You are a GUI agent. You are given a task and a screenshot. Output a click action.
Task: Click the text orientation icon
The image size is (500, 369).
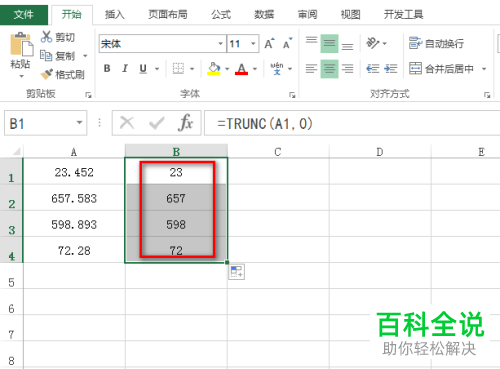point(373,43)
